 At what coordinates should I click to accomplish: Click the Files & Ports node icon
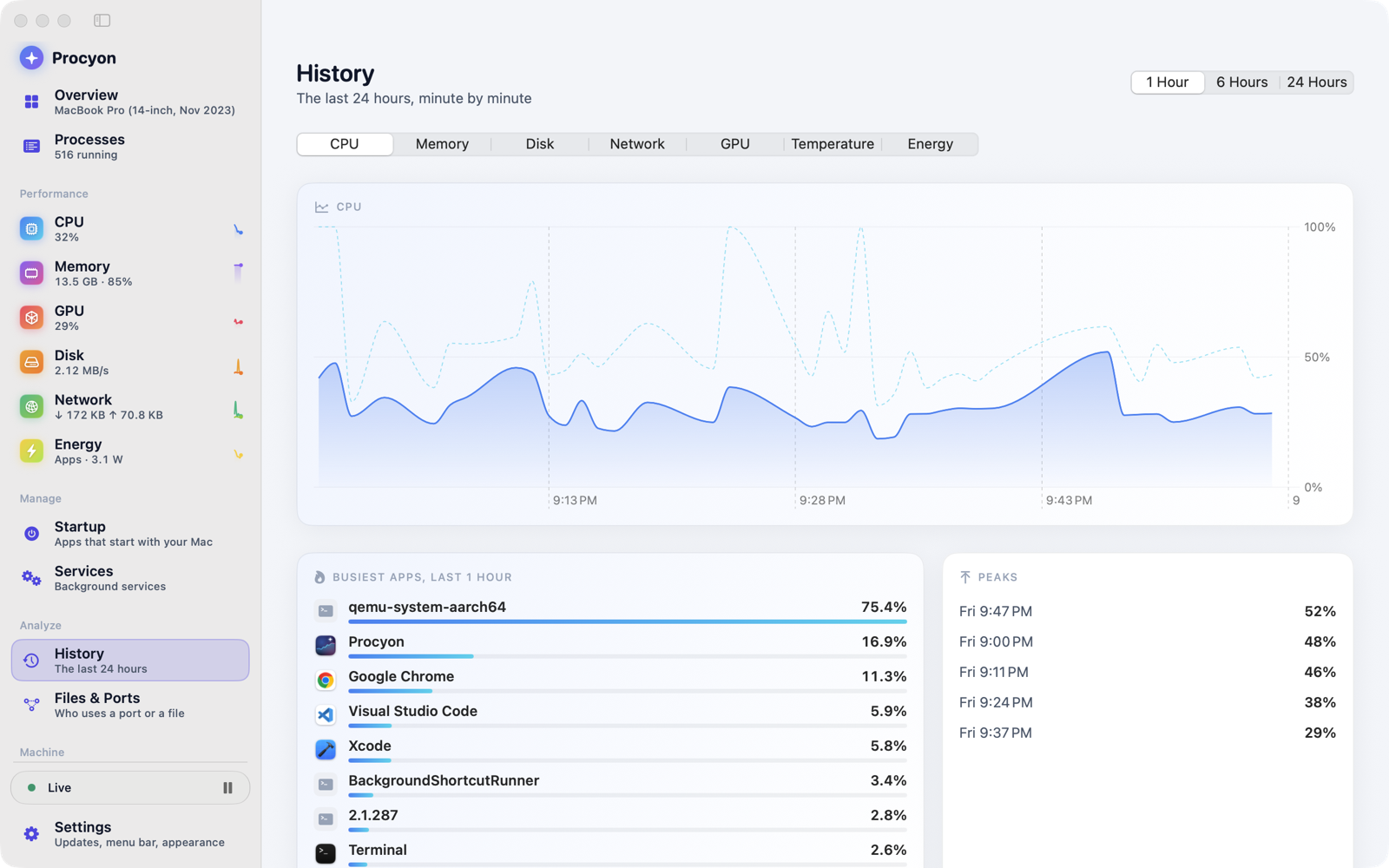[31, 705]
